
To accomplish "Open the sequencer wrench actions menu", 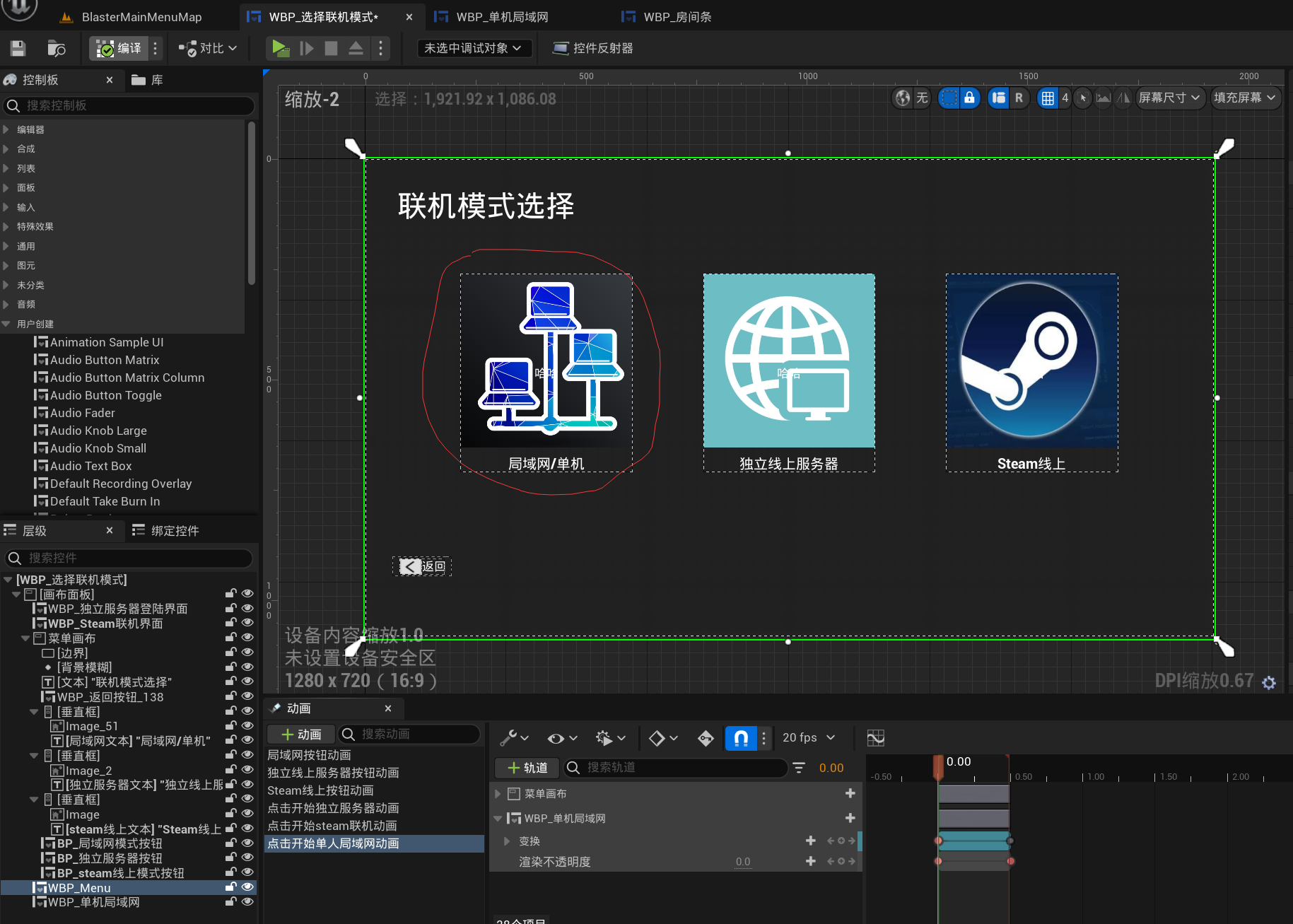I will (514, 738).
